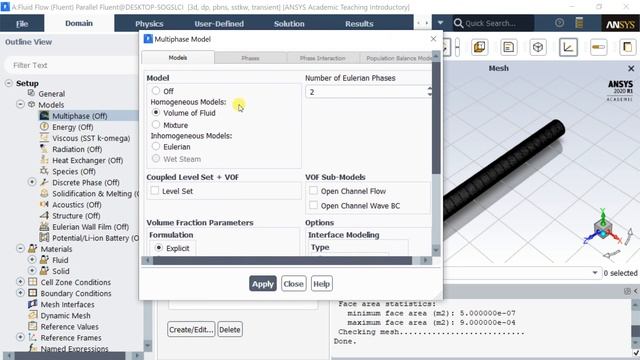Select the Multiphase (Off) model icon
The width and height of the screenshot is (640, 360).
(x=44, y=116)
